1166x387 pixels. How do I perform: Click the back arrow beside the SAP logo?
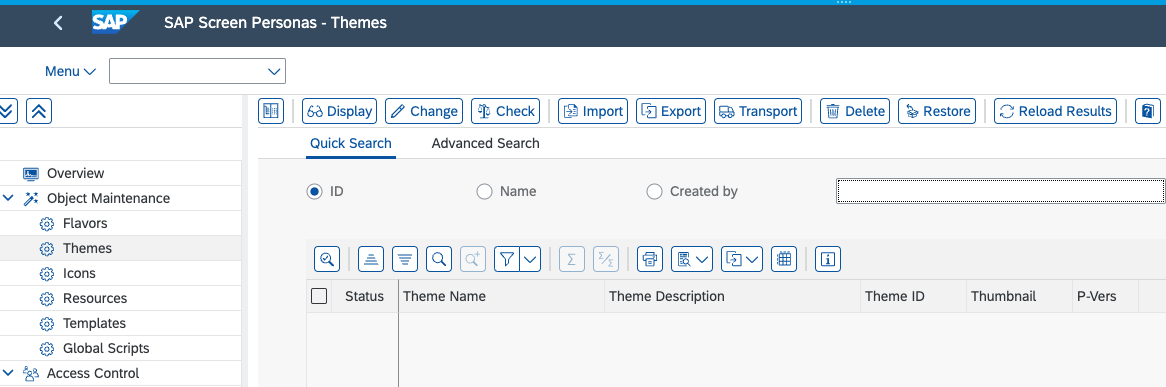[x=59, y=23]
